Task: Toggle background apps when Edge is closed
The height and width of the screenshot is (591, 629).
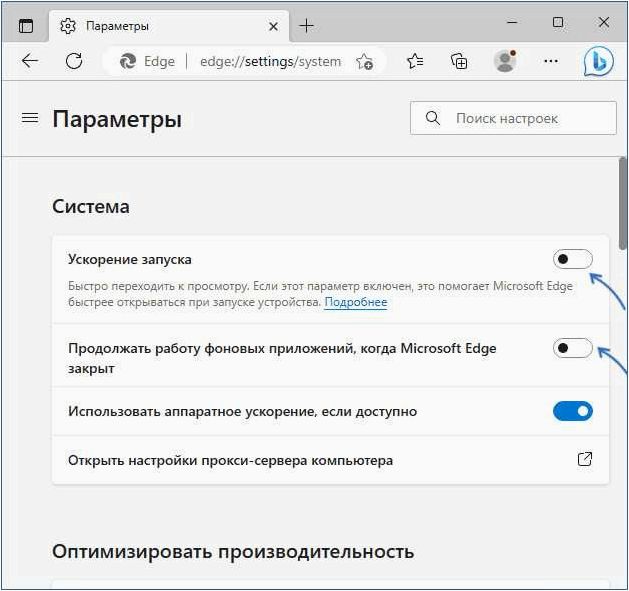Action: tap(572, 348)
